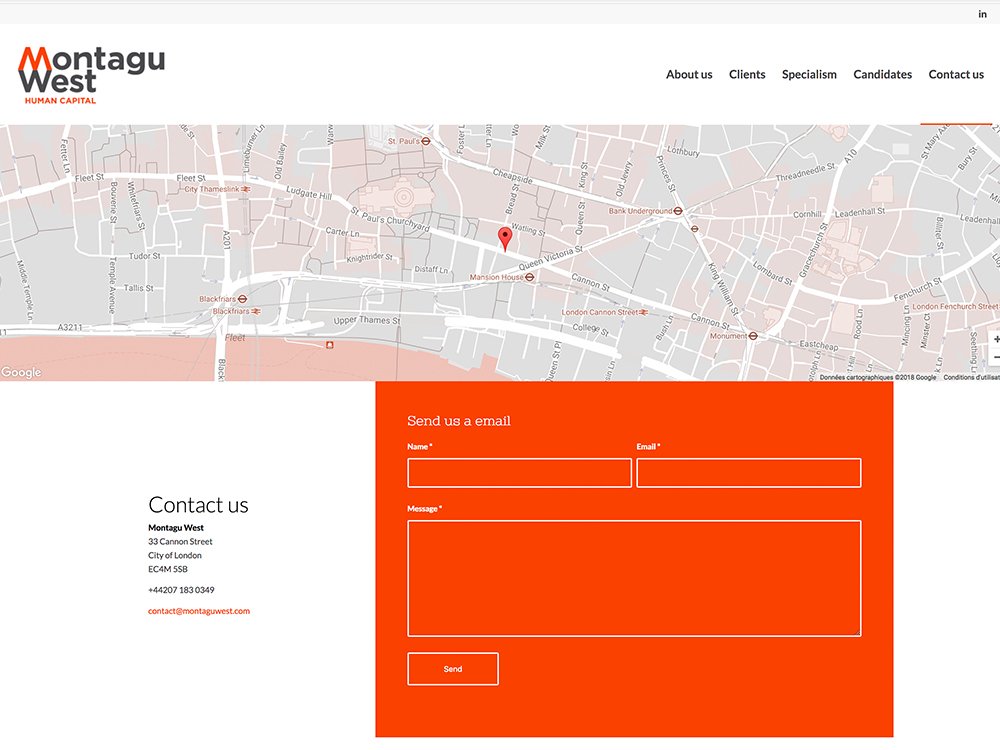Click the 'Threadneedle St' map label
1000x750 pixels.
(x=805, y=172)
